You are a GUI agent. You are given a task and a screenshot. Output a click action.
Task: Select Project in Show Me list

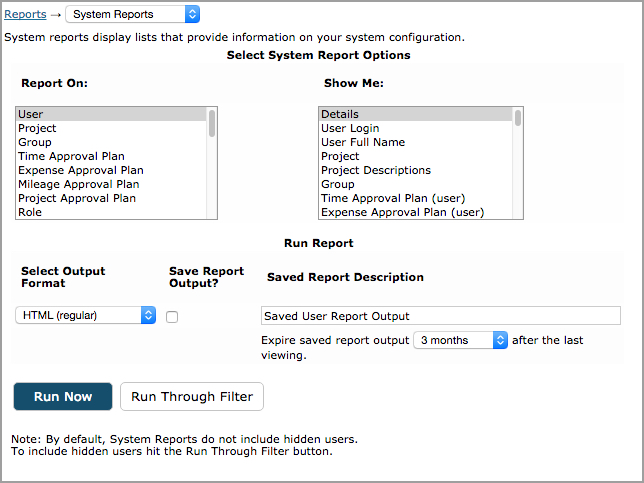(x=416, y=156)
